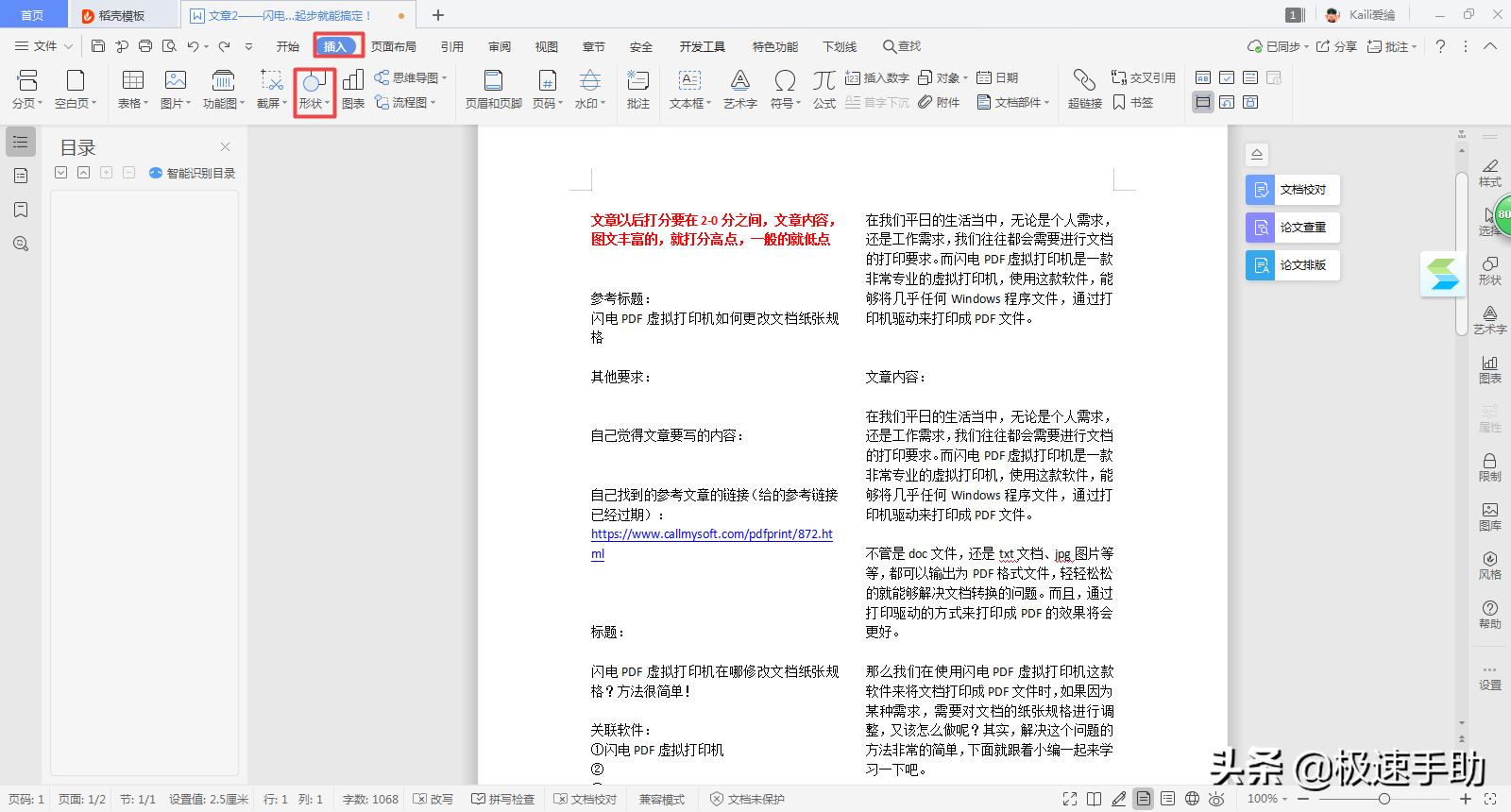Switch to web layout view in status bar
The image size is (1511, 812).
[1192, 799]
